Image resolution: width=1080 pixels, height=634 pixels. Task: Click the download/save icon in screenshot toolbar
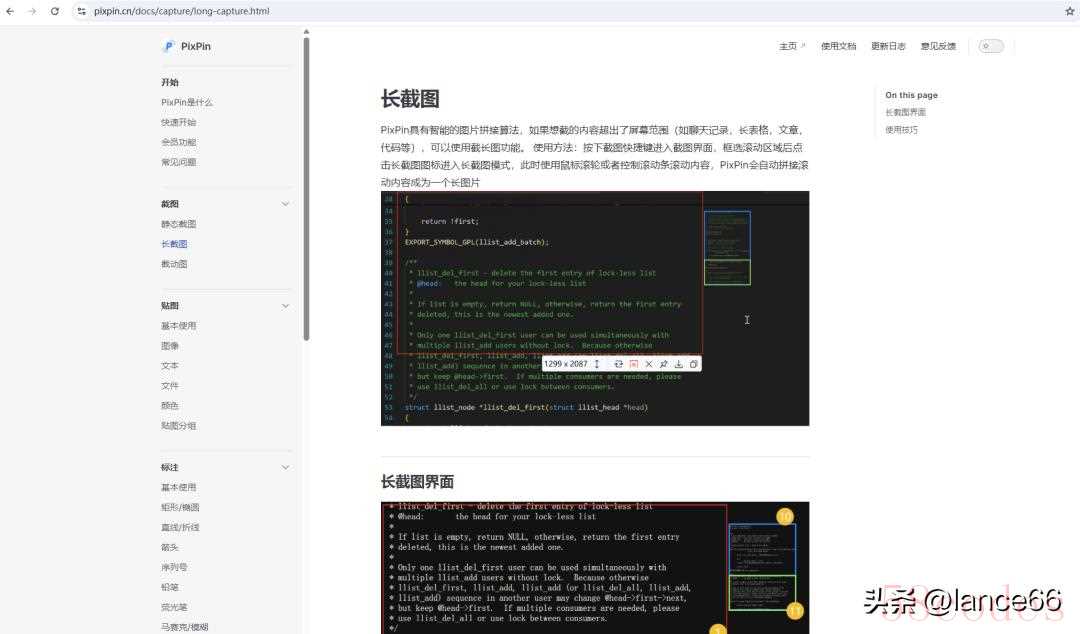pos(678,364)
